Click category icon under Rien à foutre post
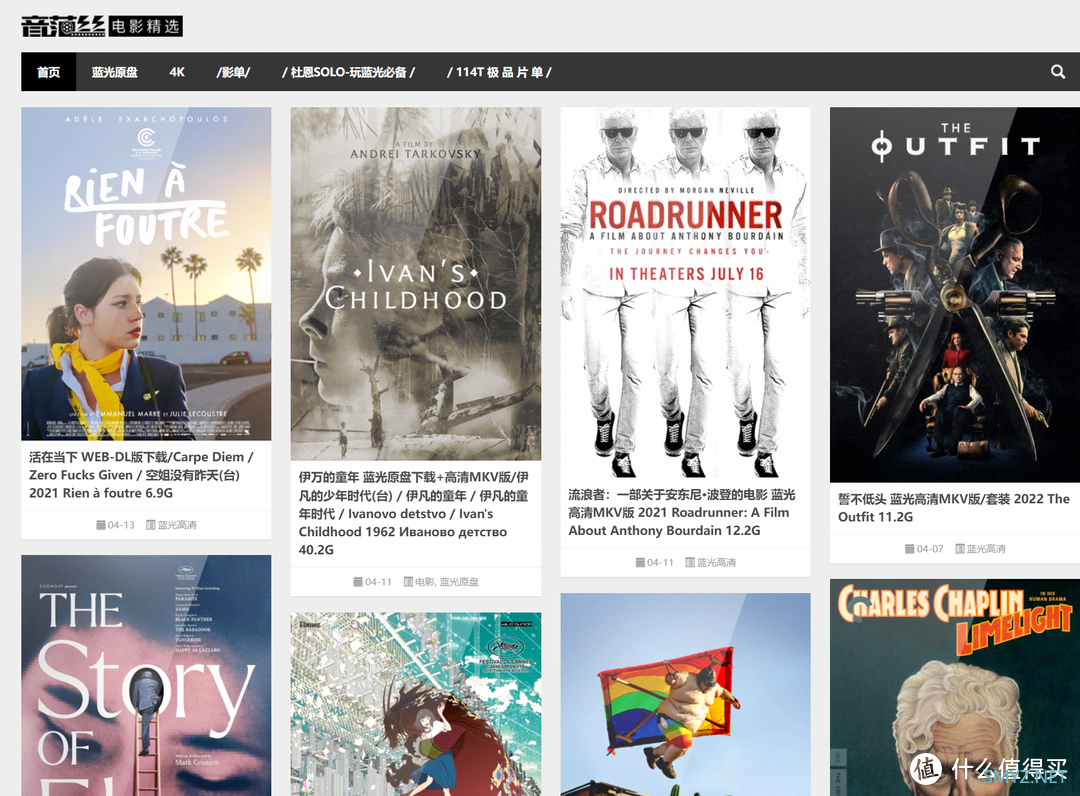This screenshot has height=796, width=1080. (x=151, y=525)
